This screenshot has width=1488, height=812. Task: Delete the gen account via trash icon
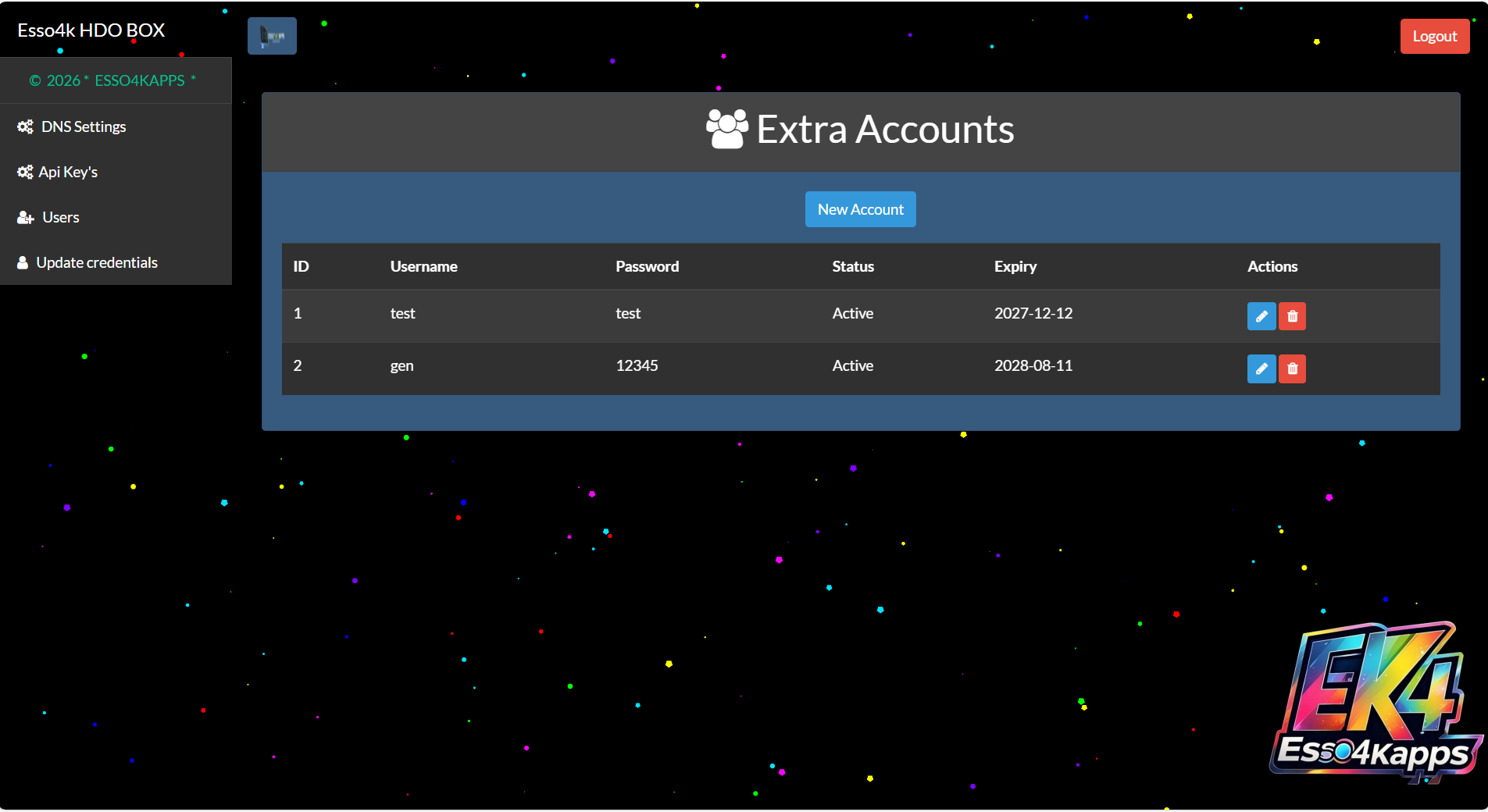[1292, 369]
